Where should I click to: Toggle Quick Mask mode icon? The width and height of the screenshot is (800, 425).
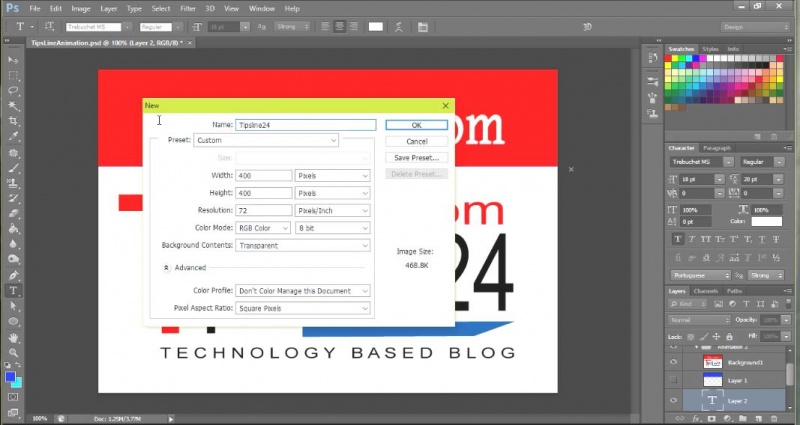[13, 397]
